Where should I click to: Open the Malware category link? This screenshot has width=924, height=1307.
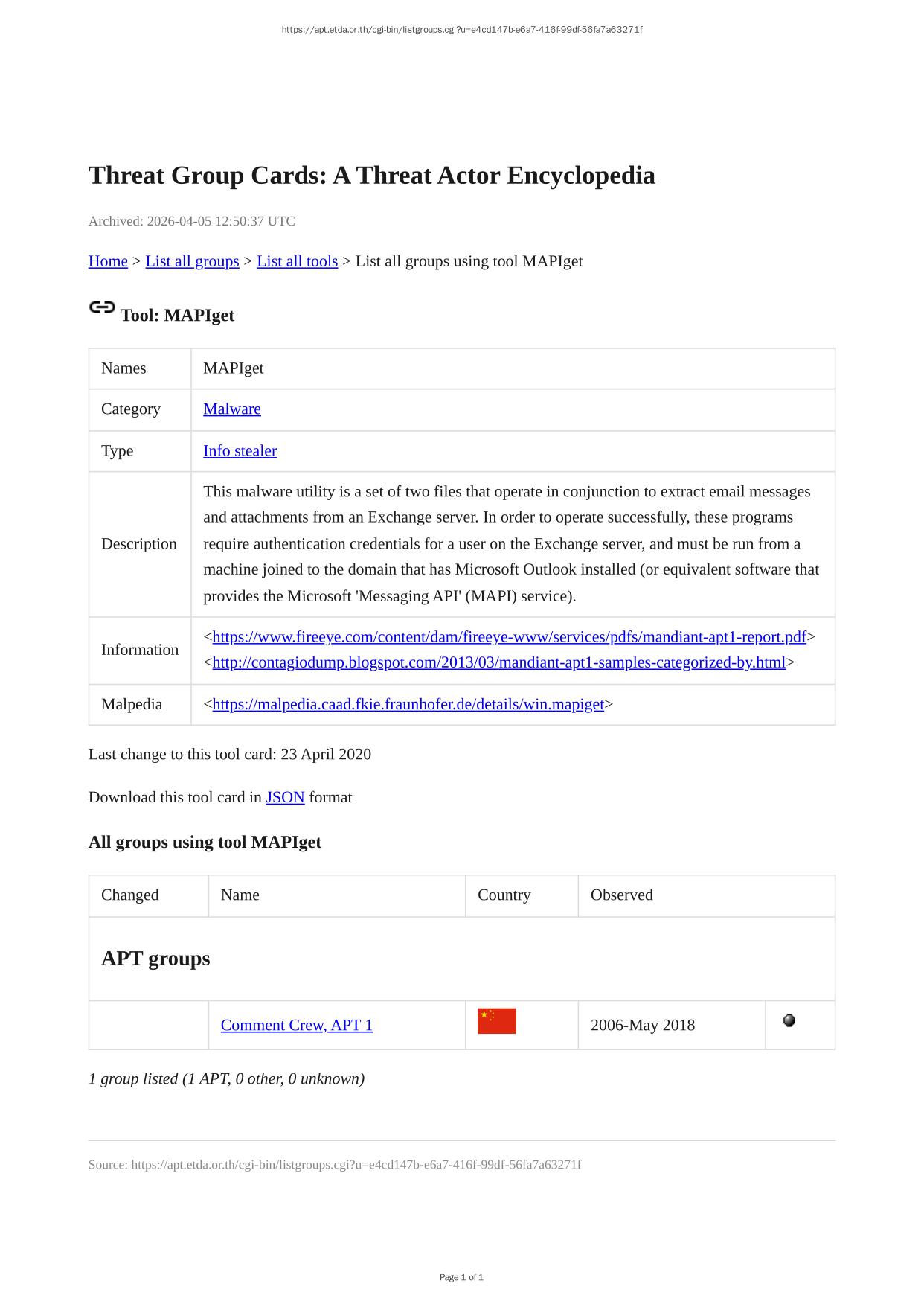[231, 409]
